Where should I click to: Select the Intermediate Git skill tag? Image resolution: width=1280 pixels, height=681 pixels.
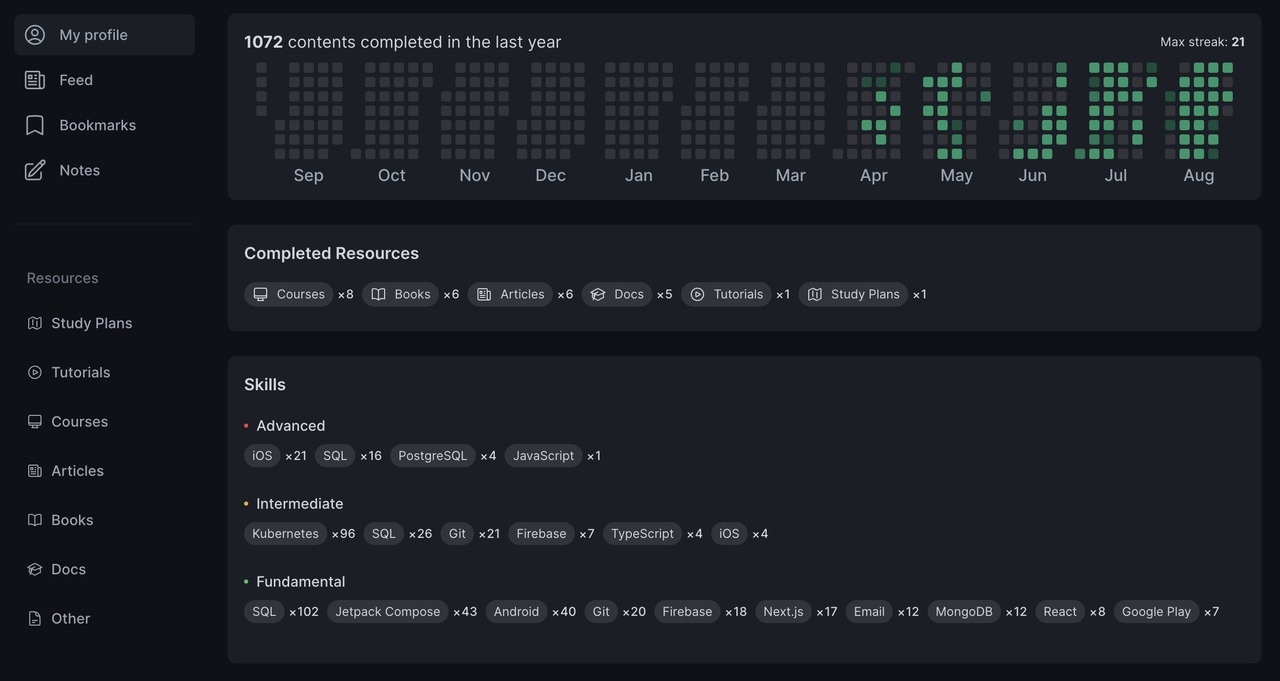click(457, 534)
